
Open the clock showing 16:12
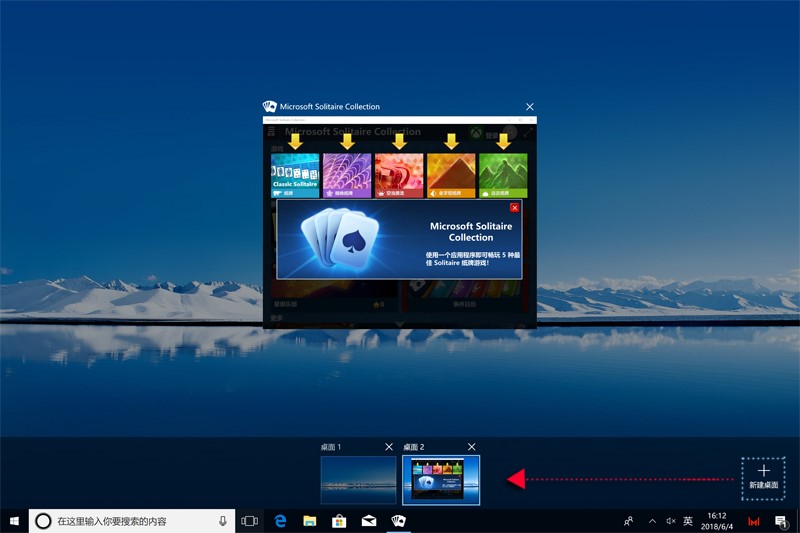[716, 521]
